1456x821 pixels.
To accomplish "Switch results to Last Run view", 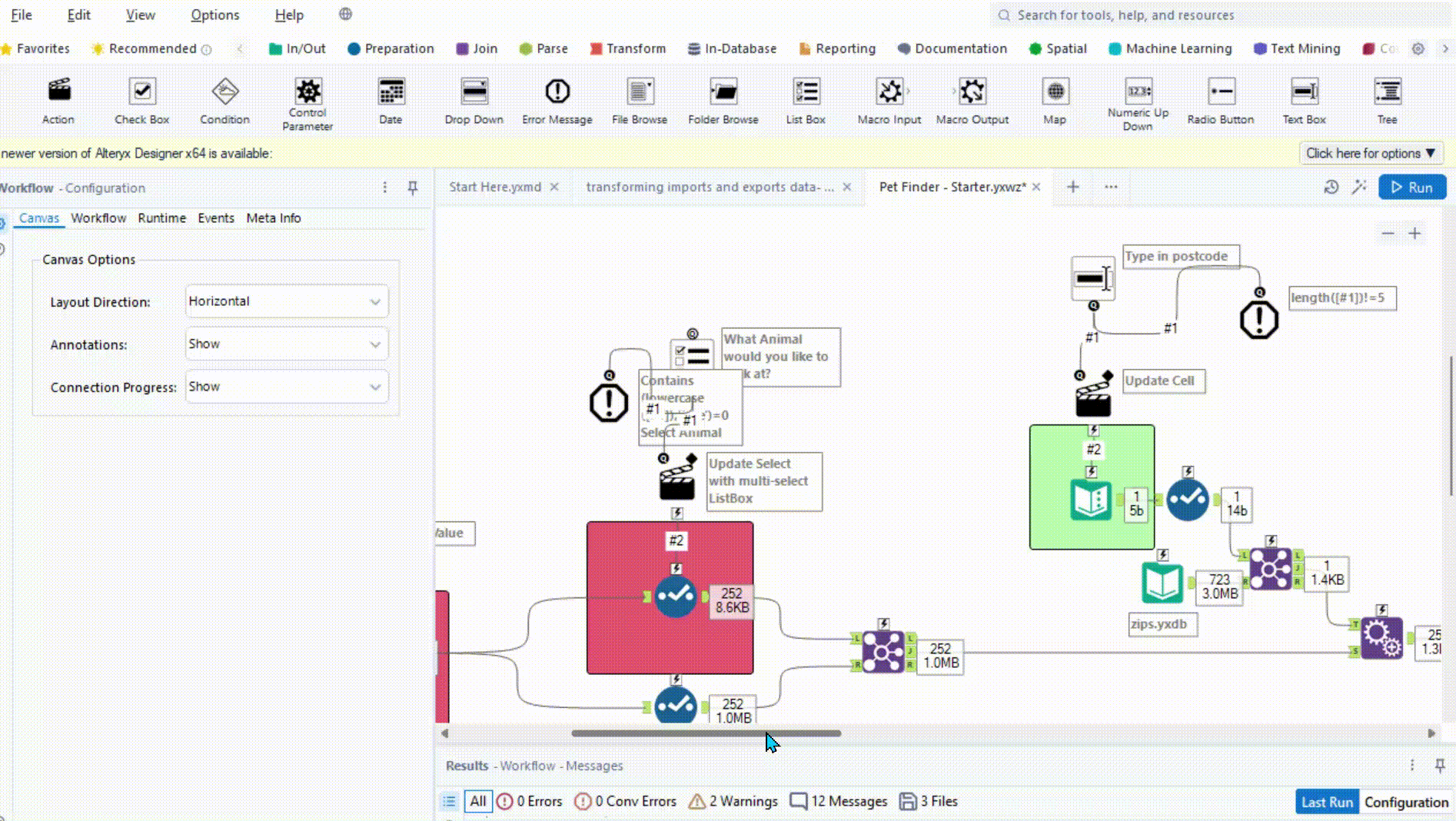I will (x=1327, y=802).
